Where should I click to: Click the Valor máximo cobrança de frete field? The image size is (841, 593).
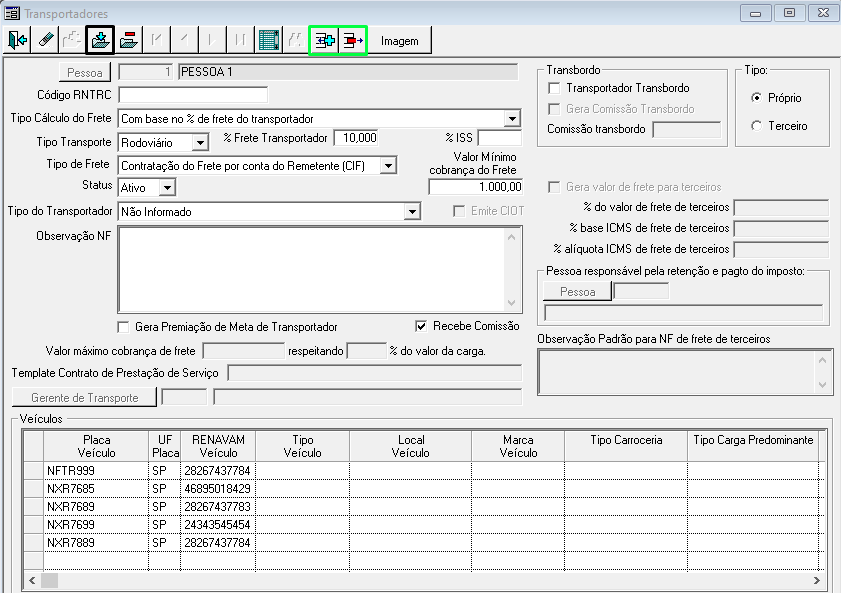[x=244, y=351]
